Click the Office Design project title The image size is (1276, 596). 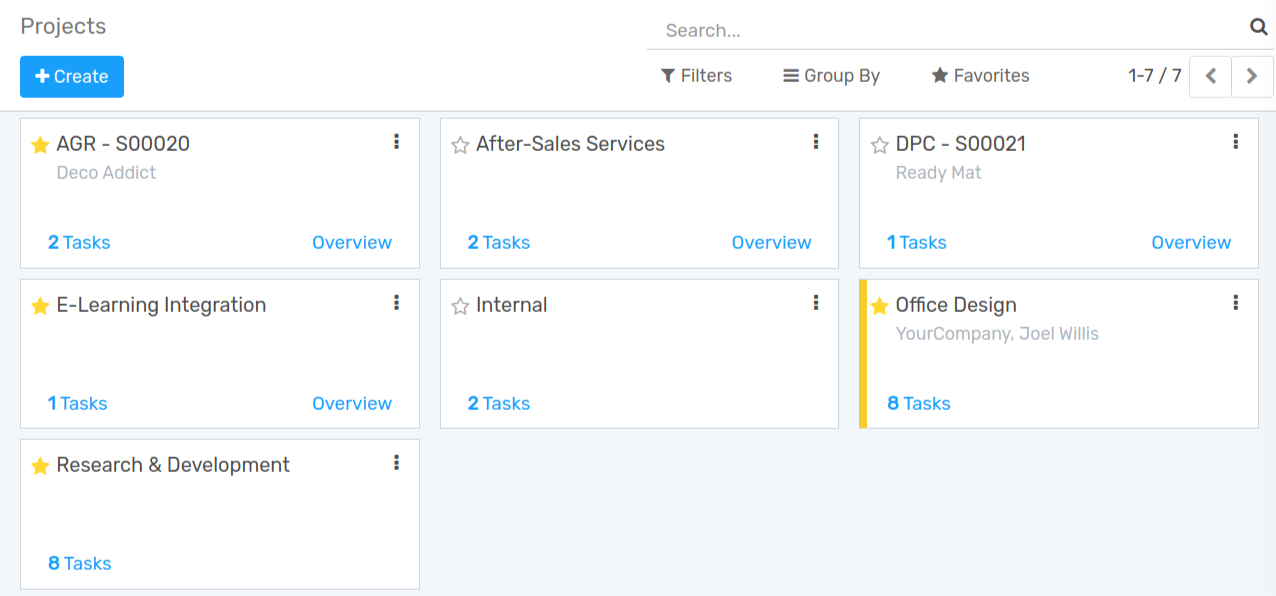click(956, 305)
